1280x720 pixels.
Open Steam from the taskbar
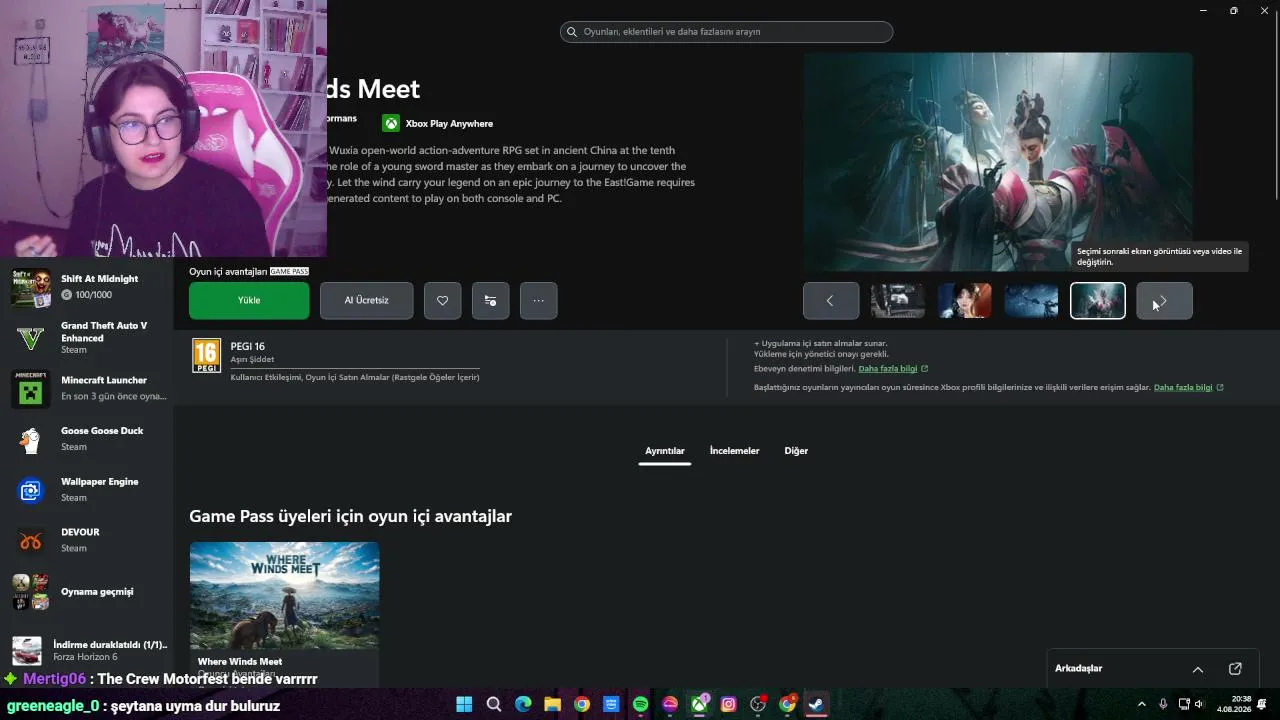[x=816, y=704]
